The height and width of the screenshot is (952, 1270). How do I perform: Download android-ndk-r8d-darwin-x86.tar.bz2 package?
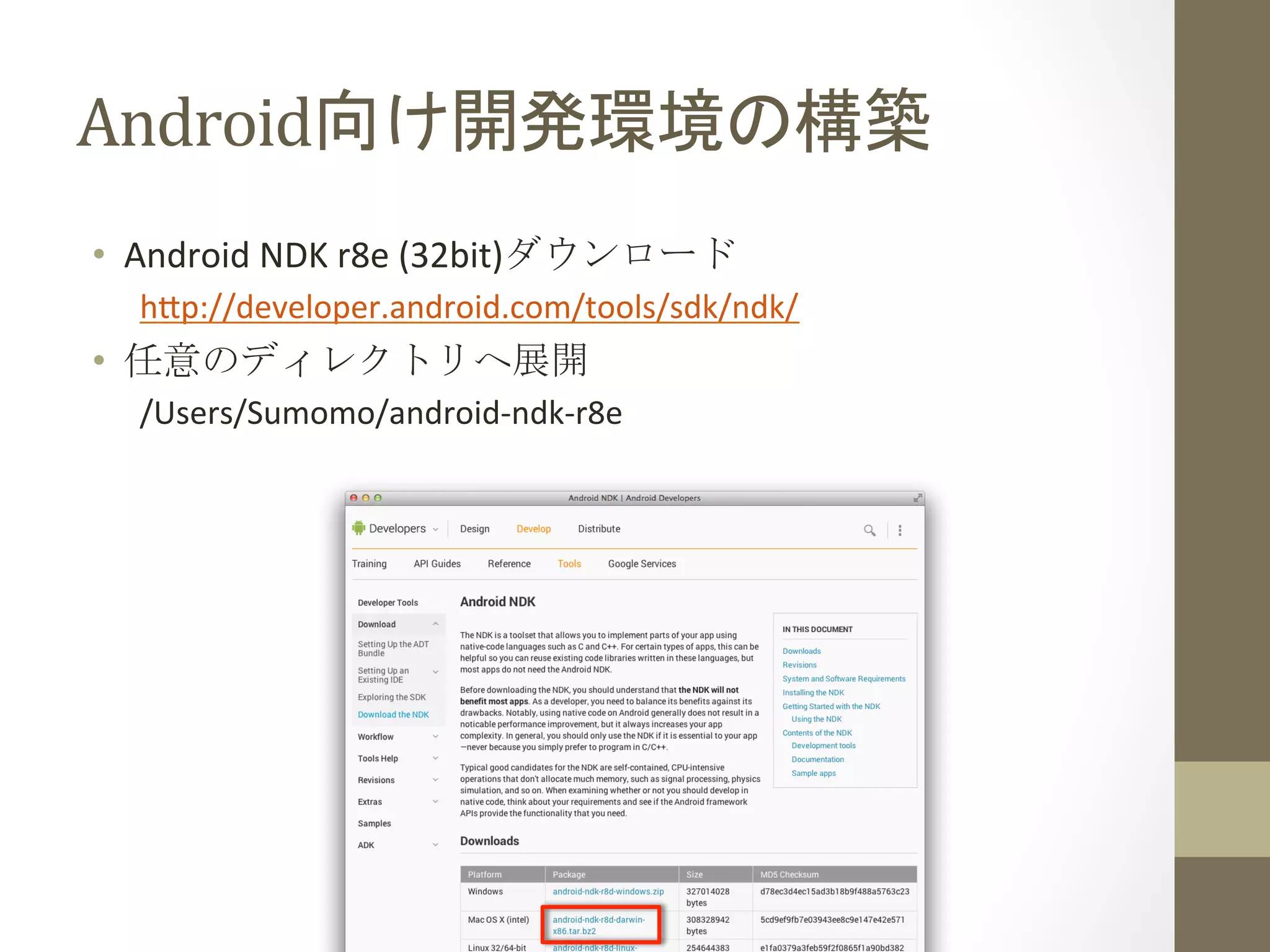pos(598,925)
